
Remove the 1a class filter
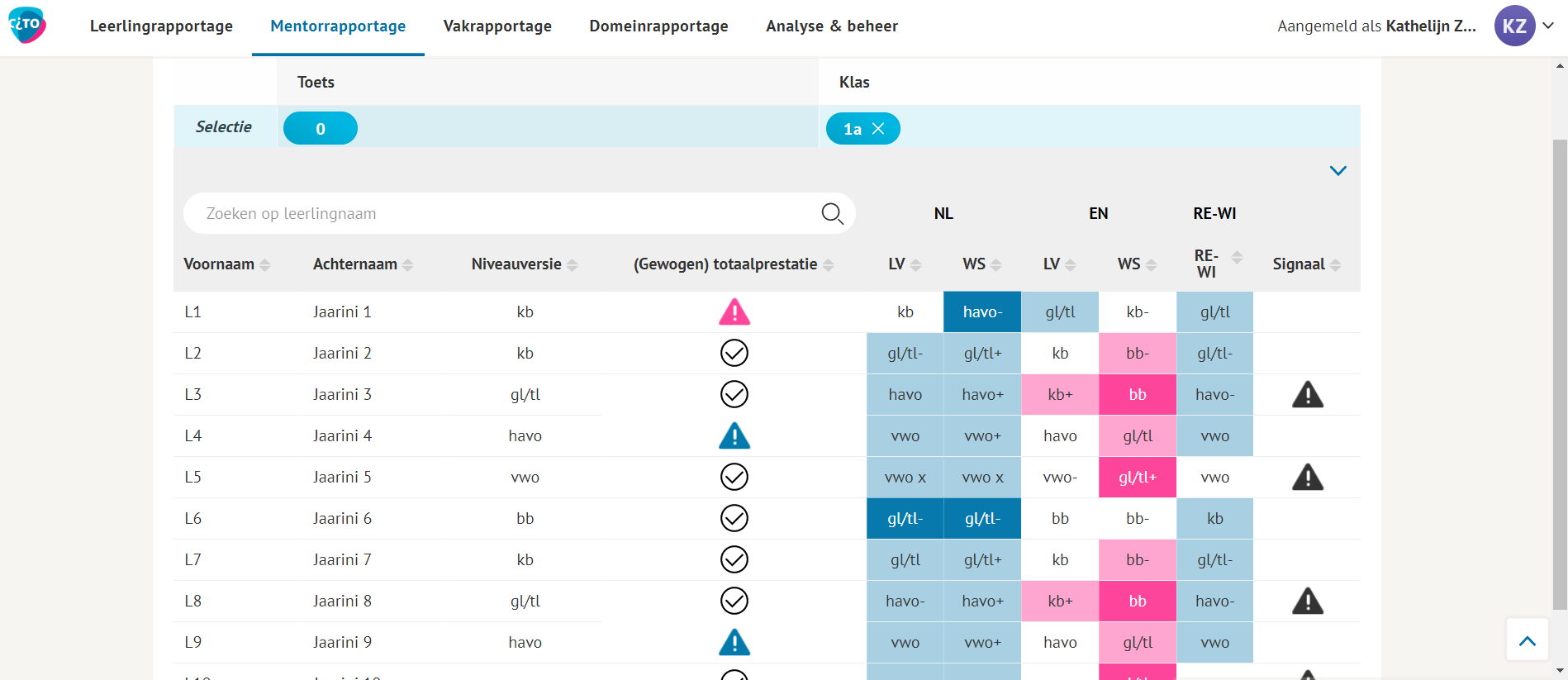pyautogui.click(x=878, y=129)
